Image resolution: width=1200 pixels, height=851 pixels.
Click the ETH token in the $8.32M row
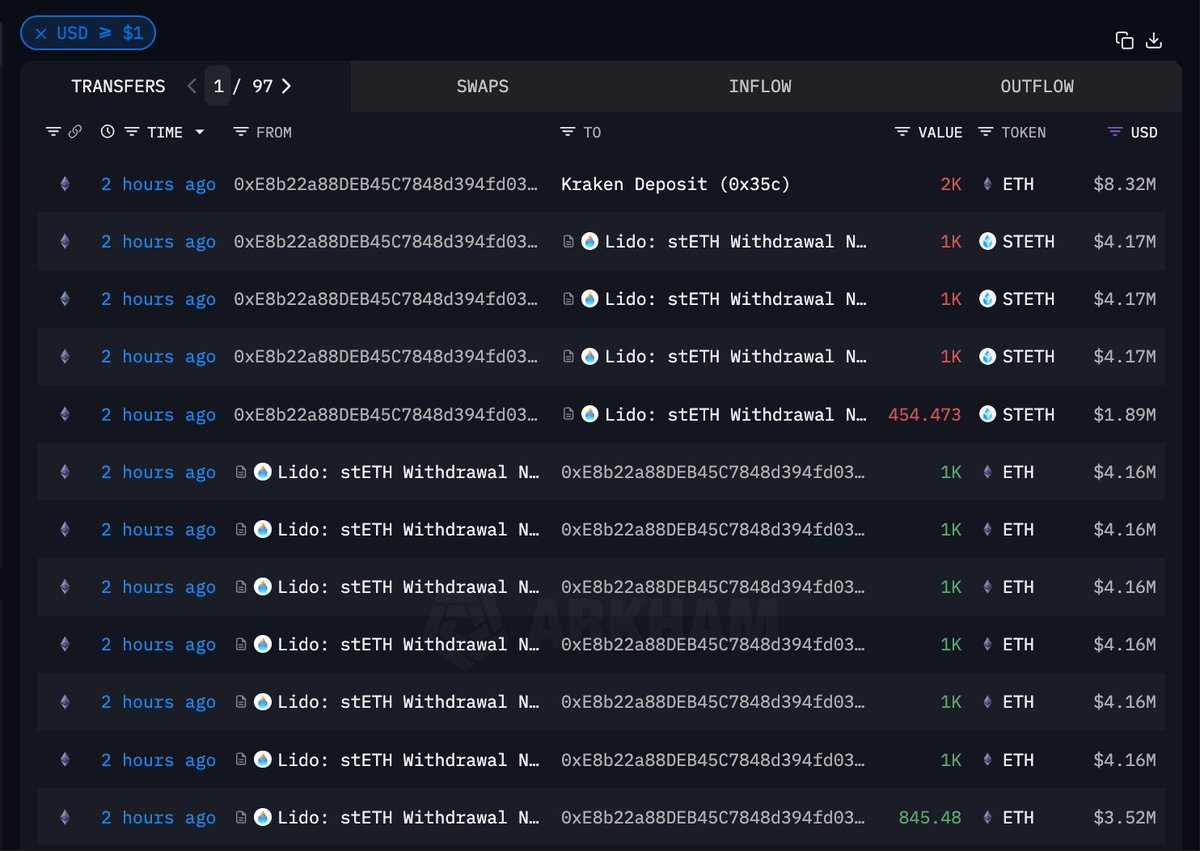click(x=1008, y=184)
